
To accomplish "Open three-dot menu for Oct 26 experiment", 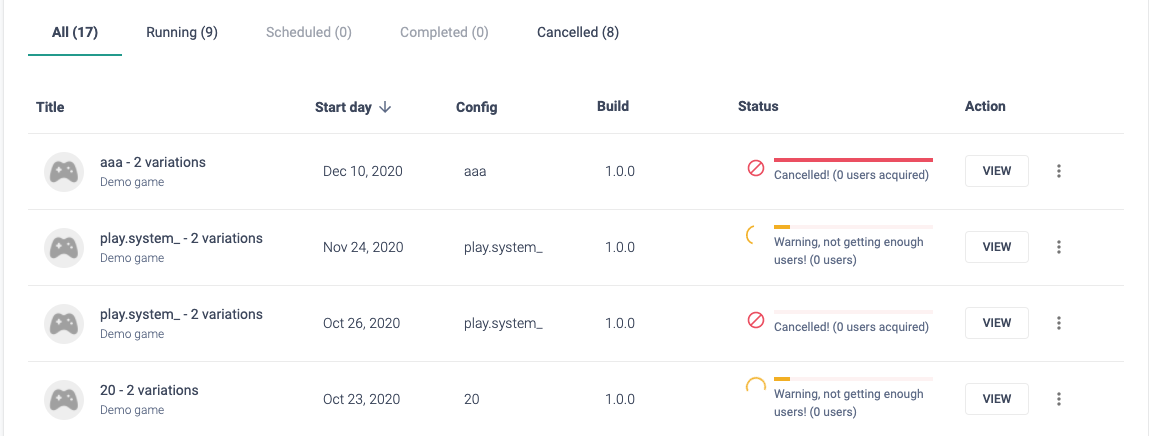I will (1059, 322).
